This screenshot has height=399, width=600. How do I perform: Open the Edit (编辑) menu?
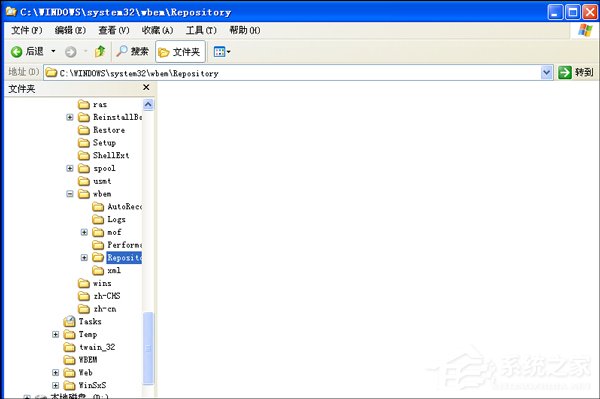(70, 30)
